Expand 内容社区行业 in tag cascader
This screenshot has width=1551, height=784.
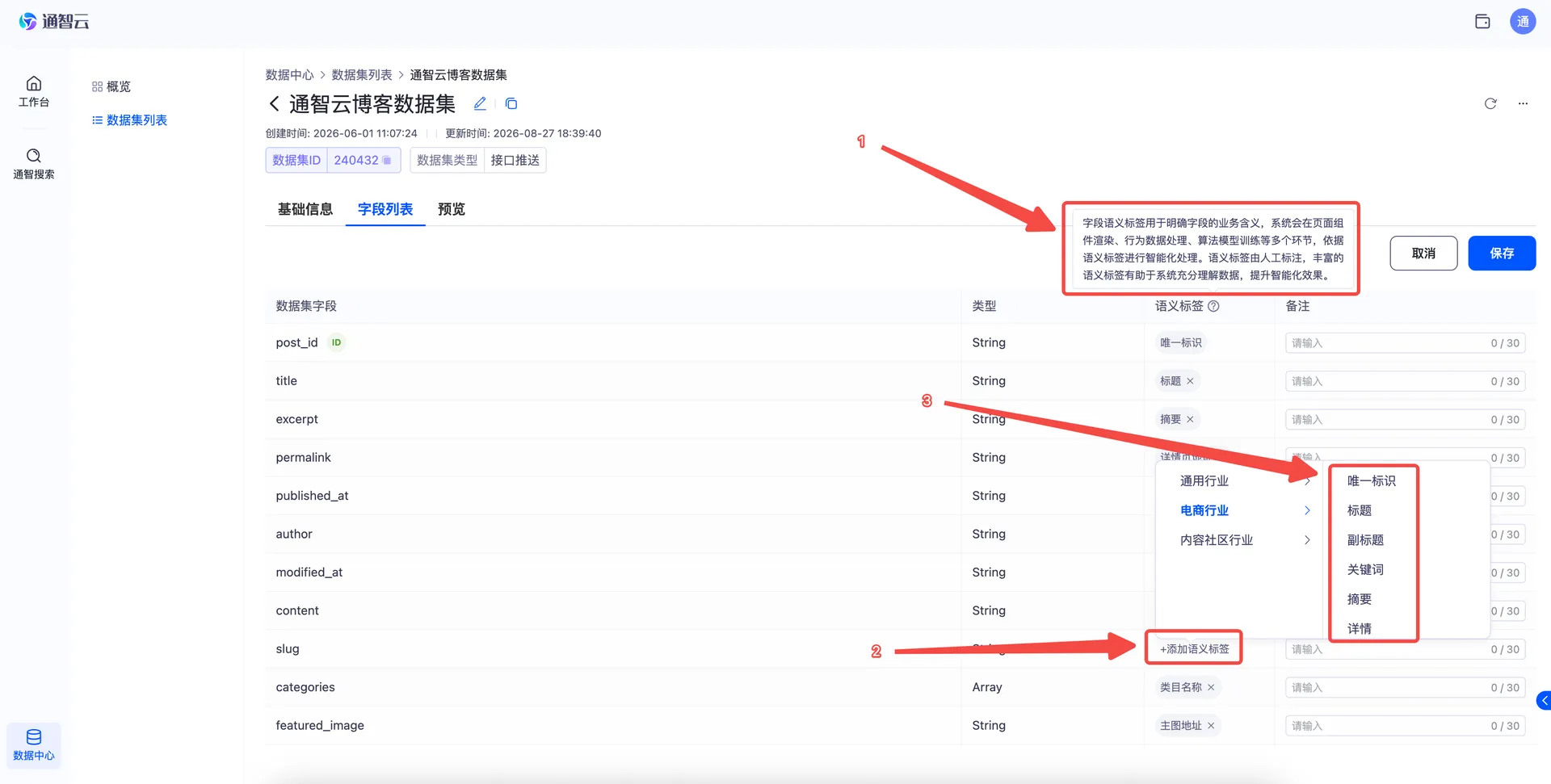[x=1244, y=539]
